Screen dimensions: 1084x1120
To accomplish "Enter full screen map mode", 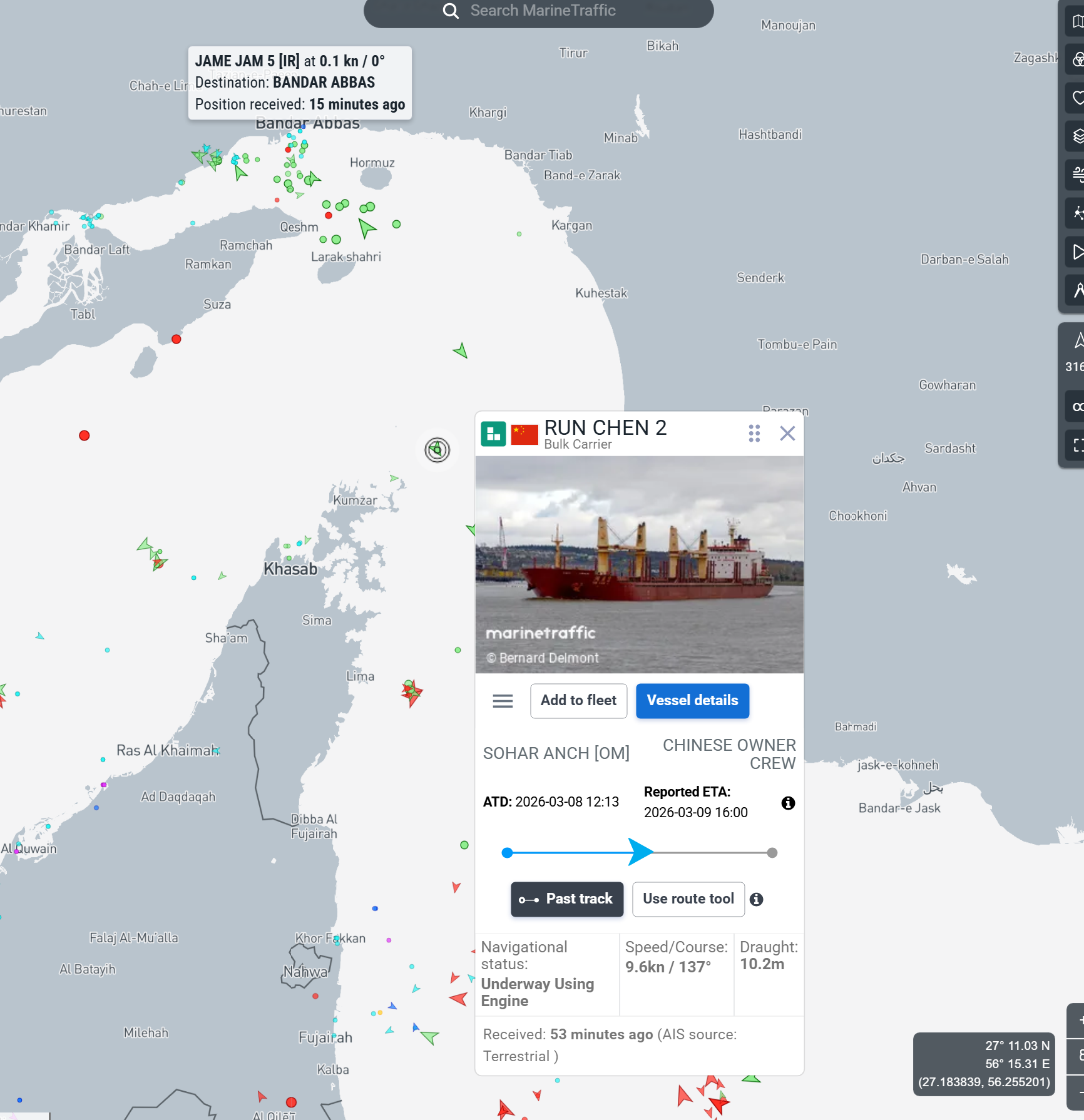I will point(1076,445).
